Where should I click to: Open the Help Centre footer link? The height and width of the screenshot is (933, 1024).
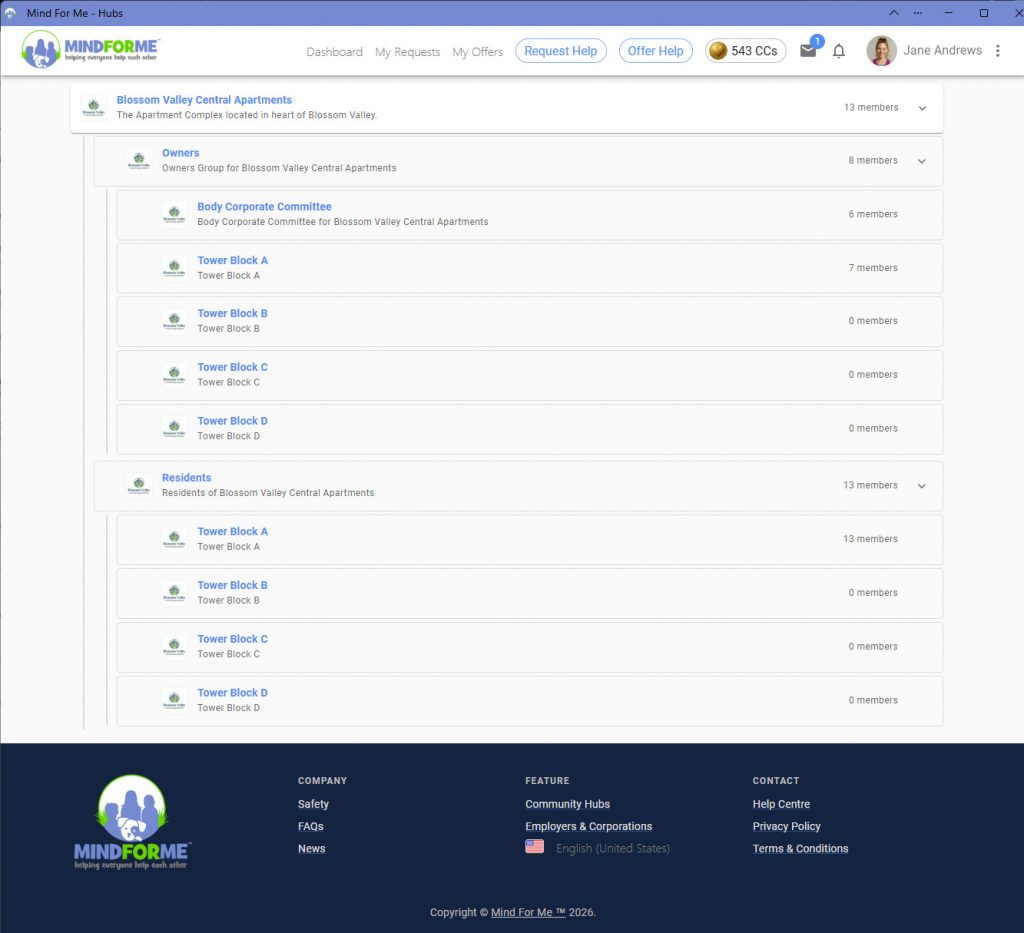780,804
